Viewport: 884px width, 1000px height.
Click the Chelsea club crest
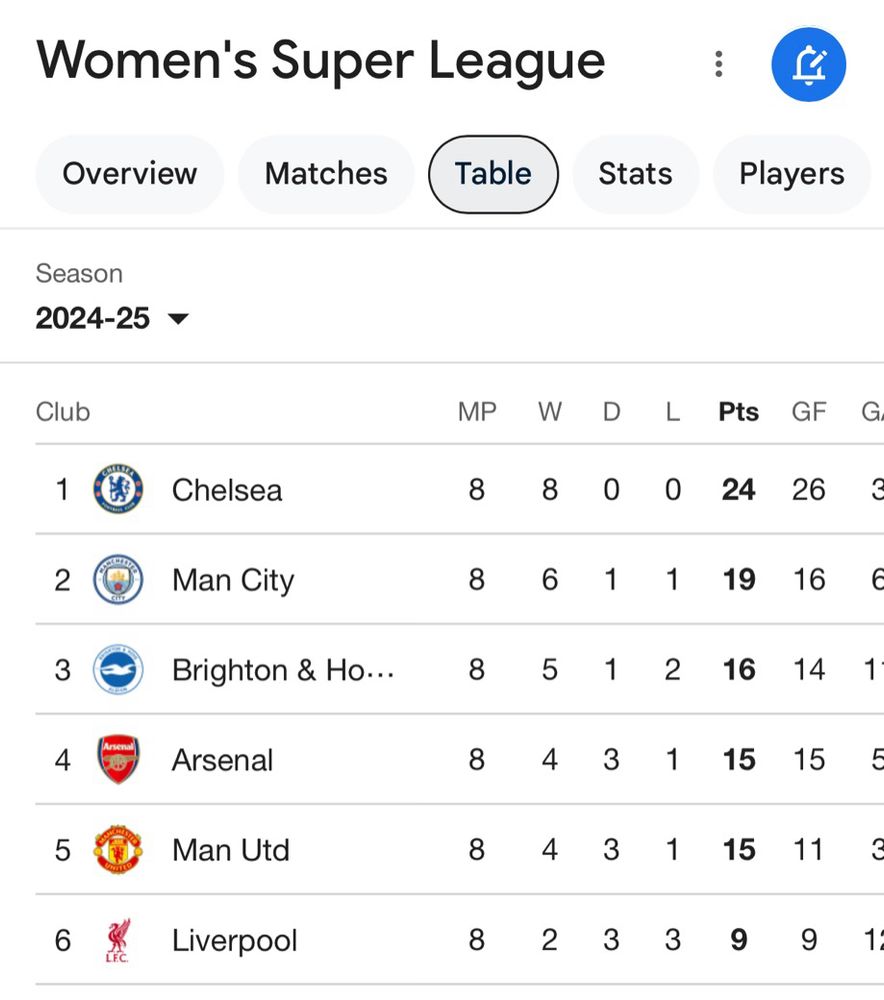click(x=118, y=490)
